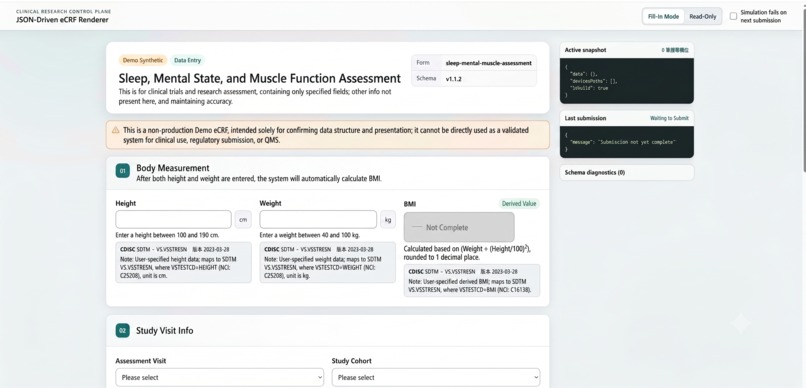The image size is (806, 388).
Task: Click the Height CDISC SDTM note box
Action: point(184,262)
